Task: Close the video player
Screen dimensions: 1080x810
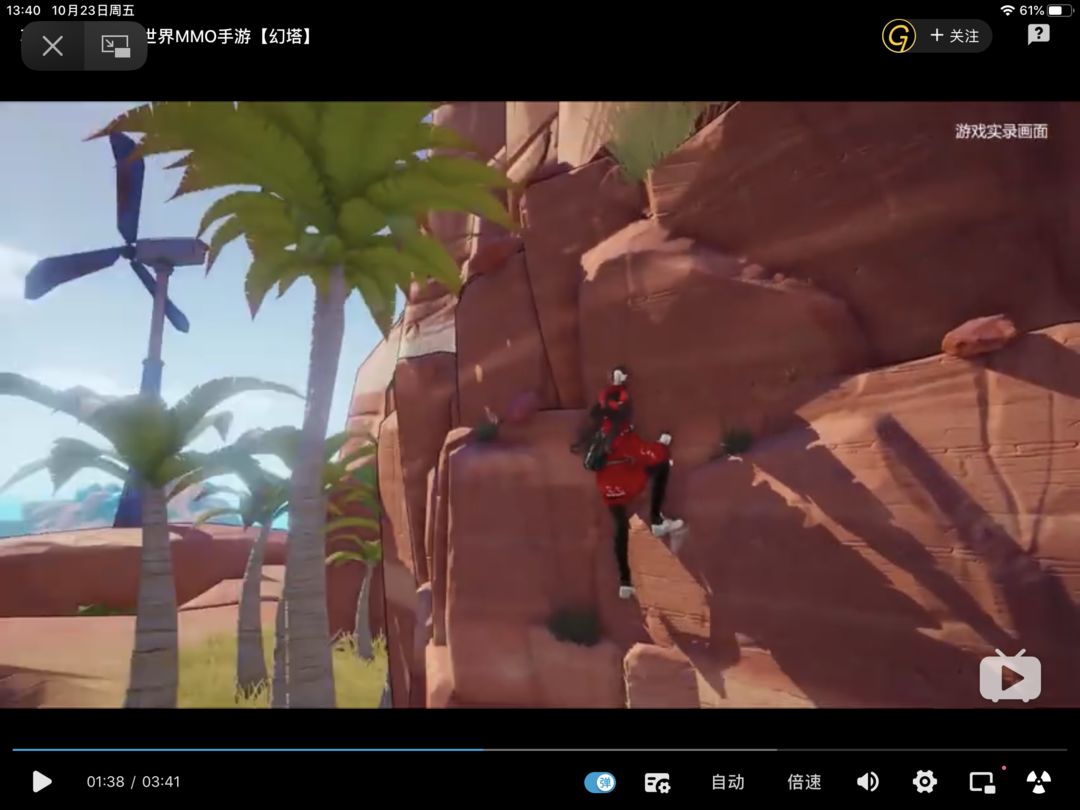Action: (x=52, y=46)
